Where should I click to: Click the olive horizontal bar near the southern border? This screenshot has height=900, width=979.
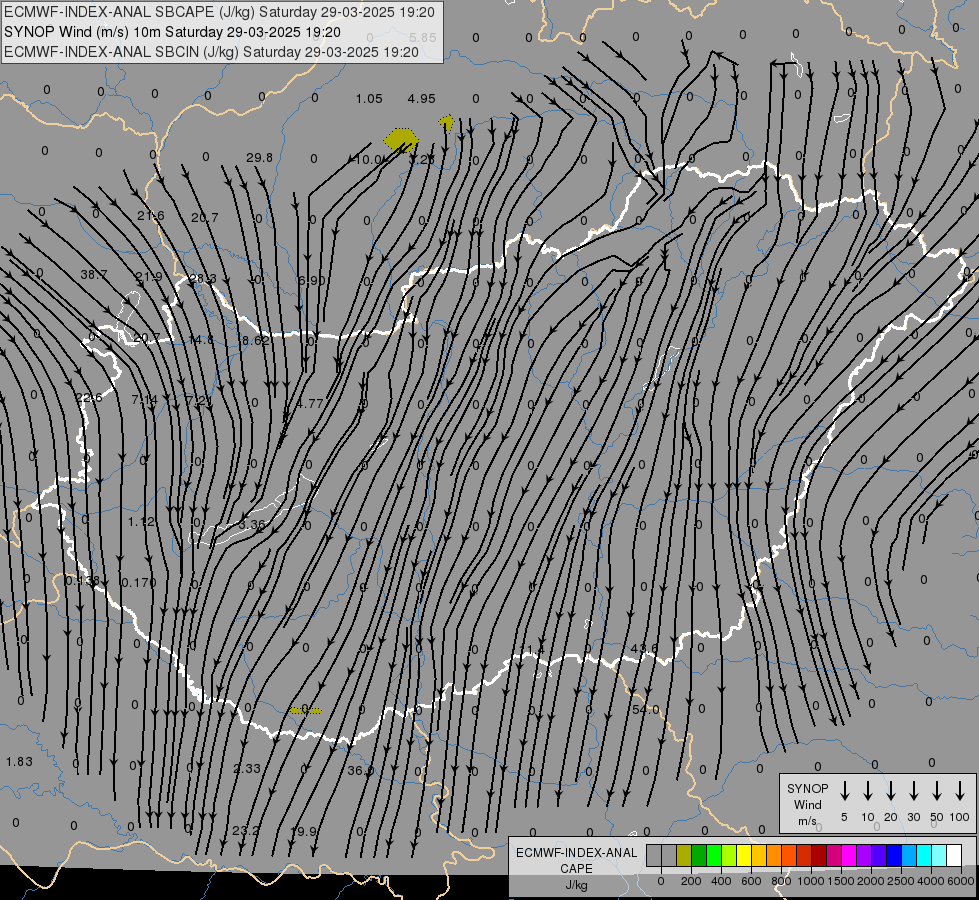[x=305, y=711]
